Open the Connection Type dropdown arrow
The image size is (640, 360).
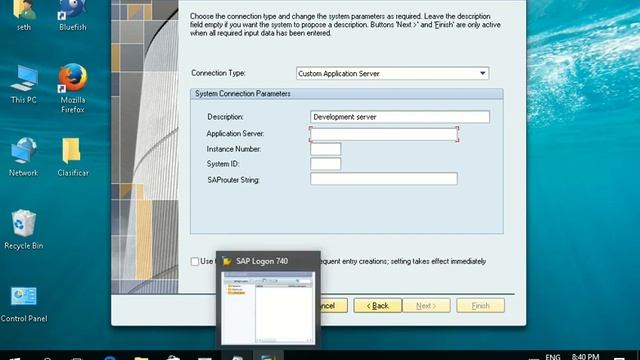(x=482, y=73)
